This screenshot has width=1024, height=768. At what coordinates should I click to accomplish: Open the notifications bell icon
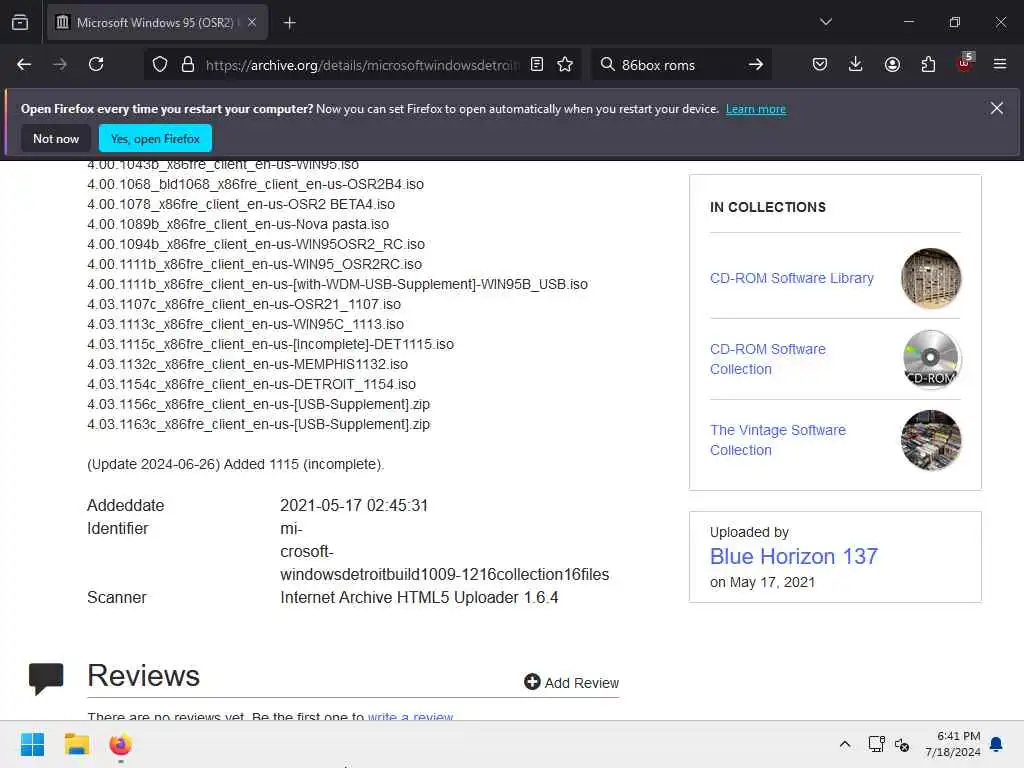[996, 744]
